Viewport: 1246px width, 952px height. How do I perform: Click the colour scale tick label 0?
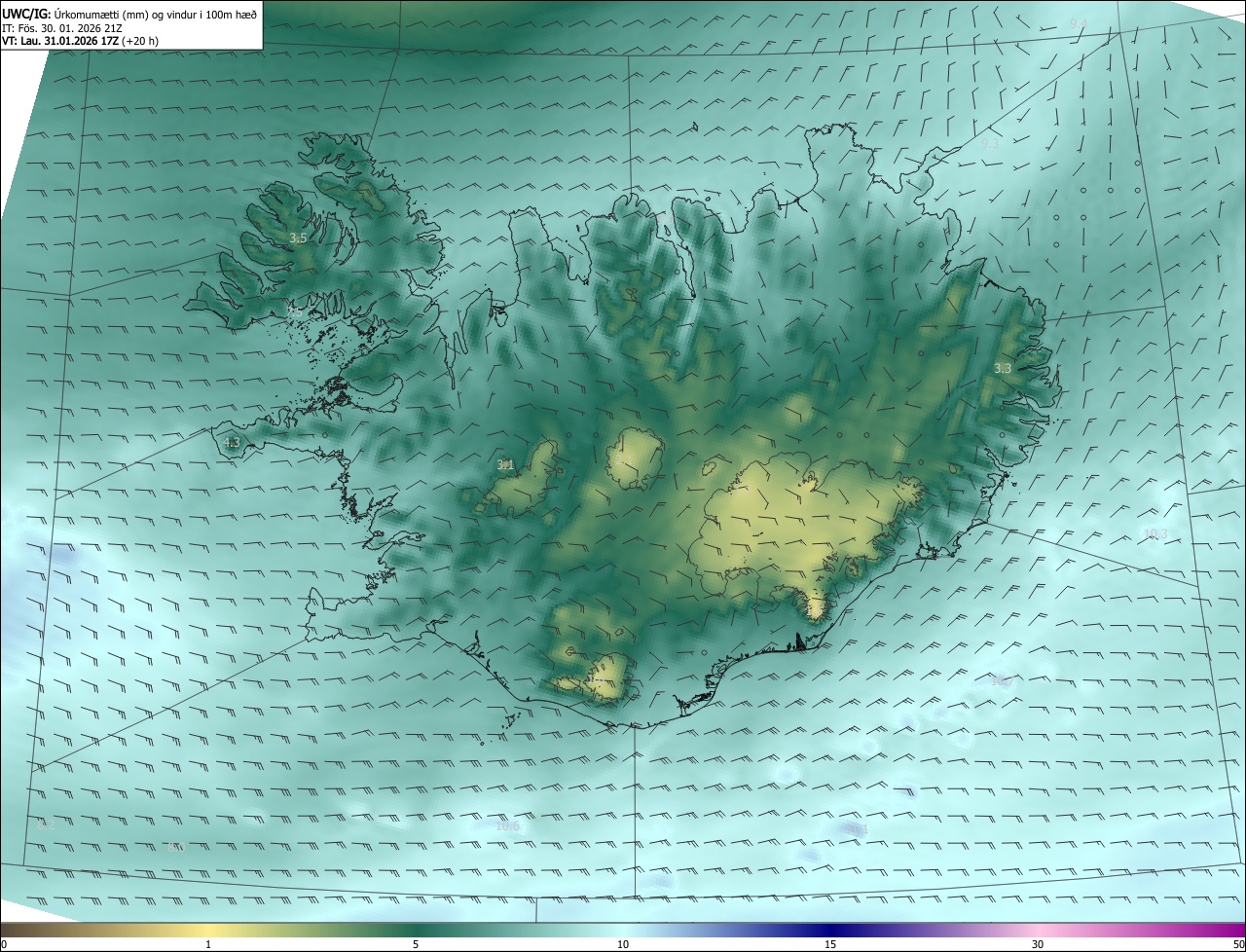click(x=4, y=944)
